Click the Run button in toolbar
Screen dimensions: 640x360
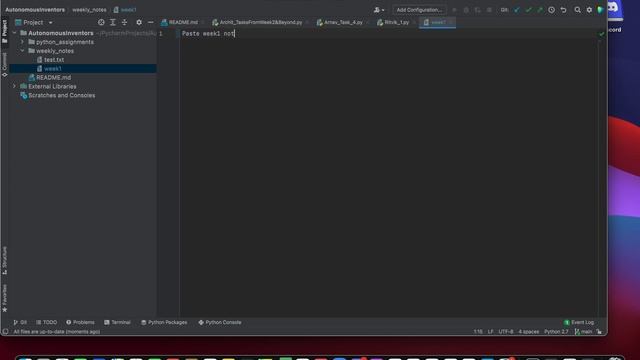pyautogui.click(x=454, y=10)
